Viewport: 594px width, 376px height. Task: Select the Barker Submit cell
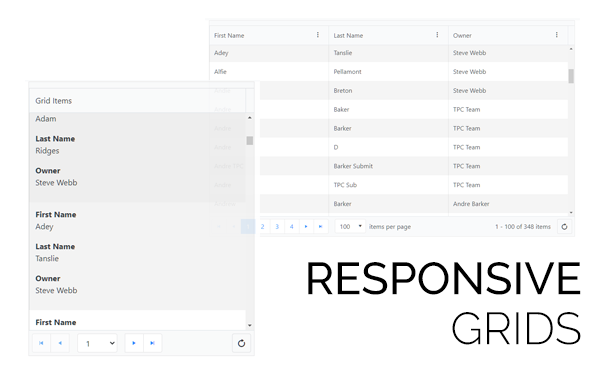point(388,166)
